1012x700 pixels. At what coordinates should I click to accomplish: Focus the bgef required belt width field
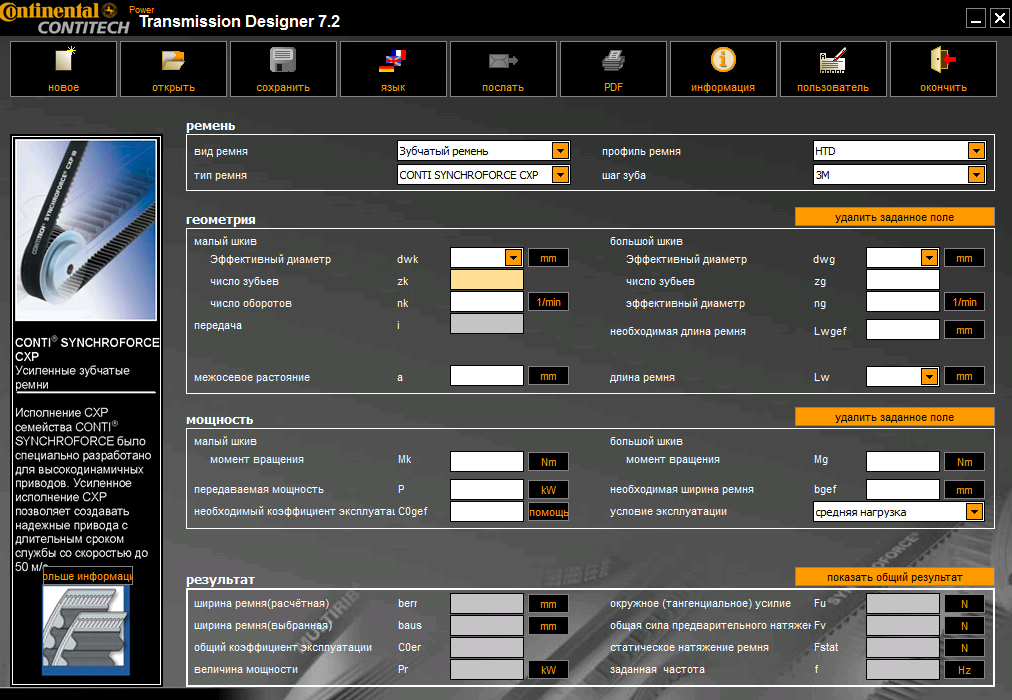point(902,489)
